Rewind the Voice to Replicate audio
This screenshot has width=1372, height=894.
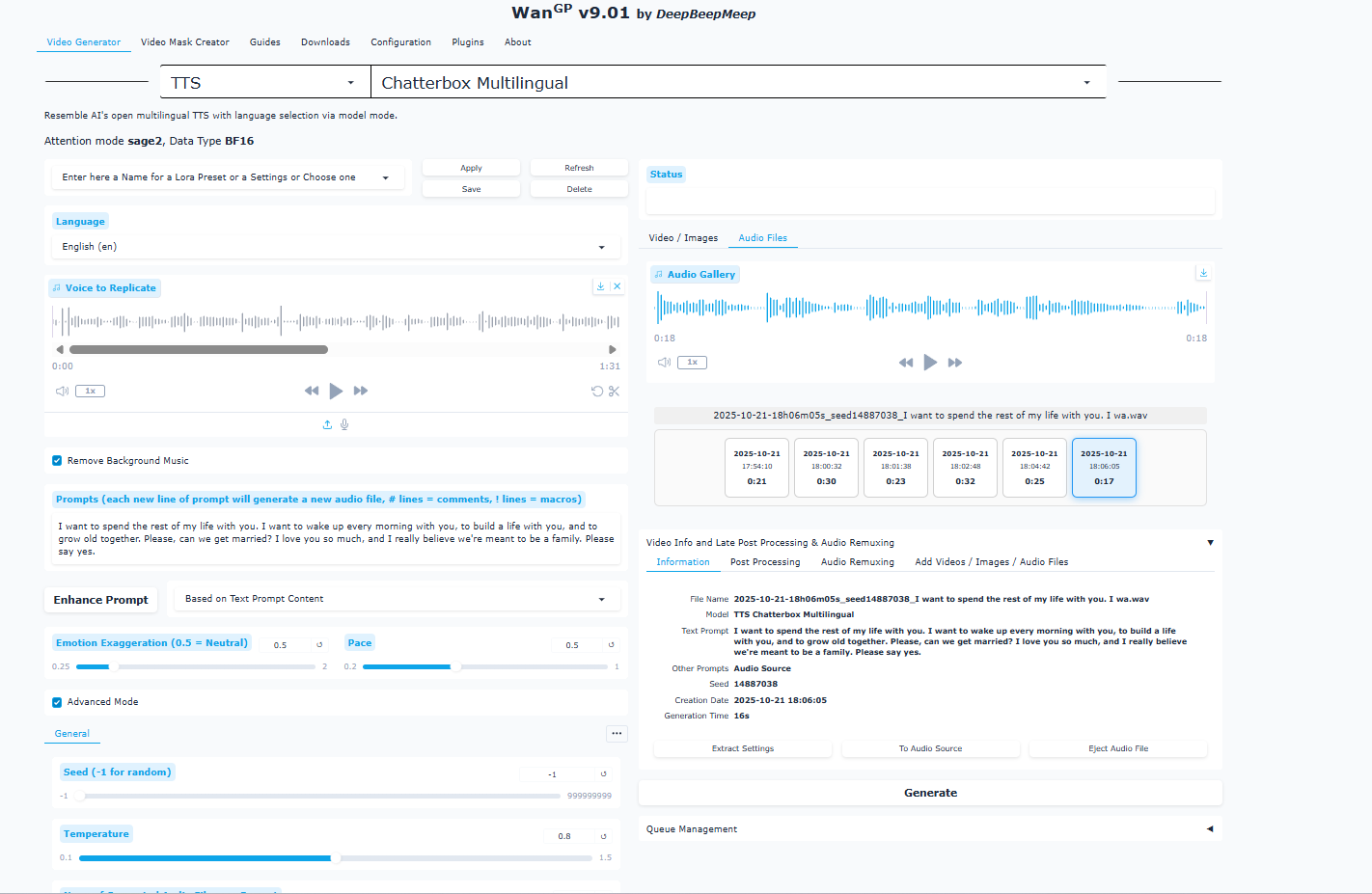[312, 391]
